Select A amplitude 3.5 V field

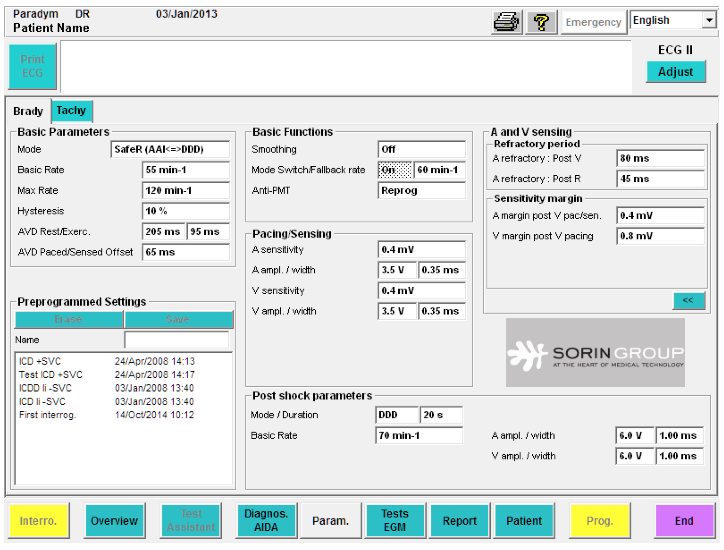[x=397, y=270]
